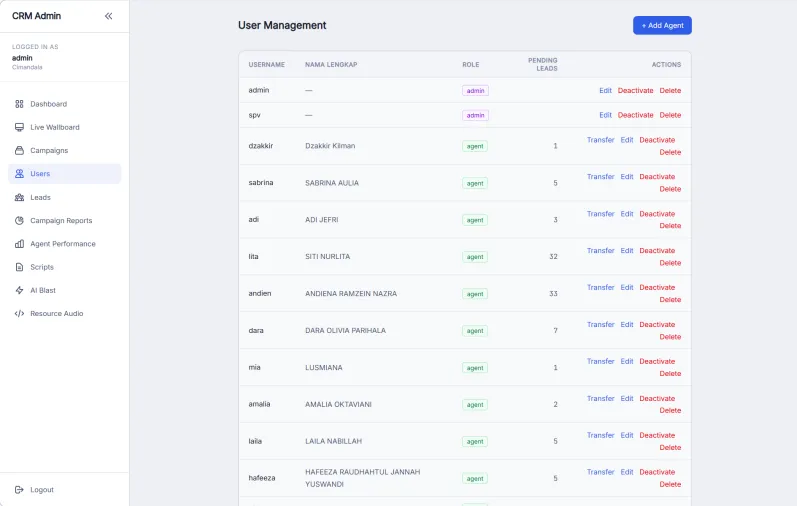
Task: Edit the admin user
Action: 605,91
